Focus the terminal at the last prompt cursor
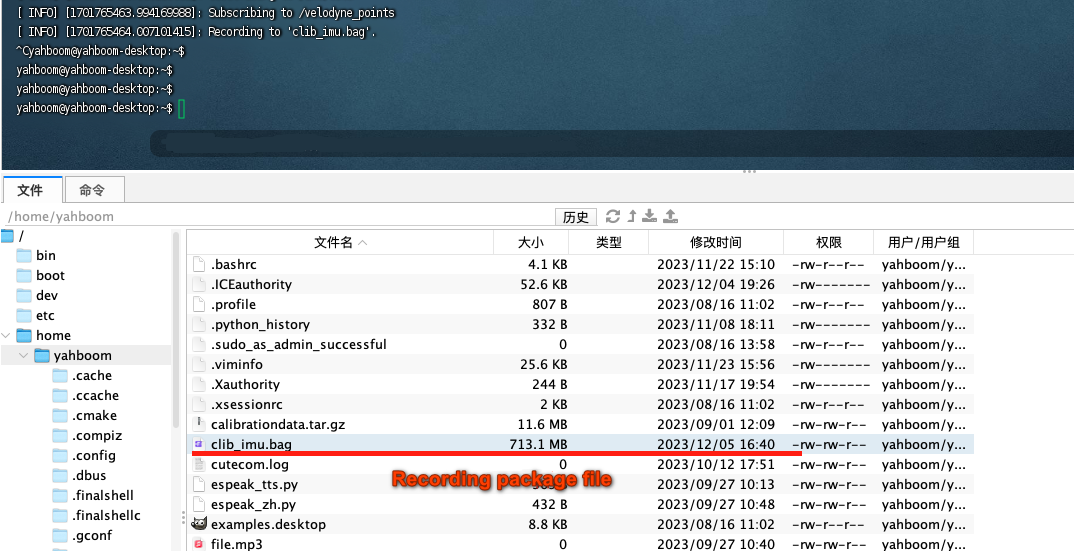 pos(182,108)
